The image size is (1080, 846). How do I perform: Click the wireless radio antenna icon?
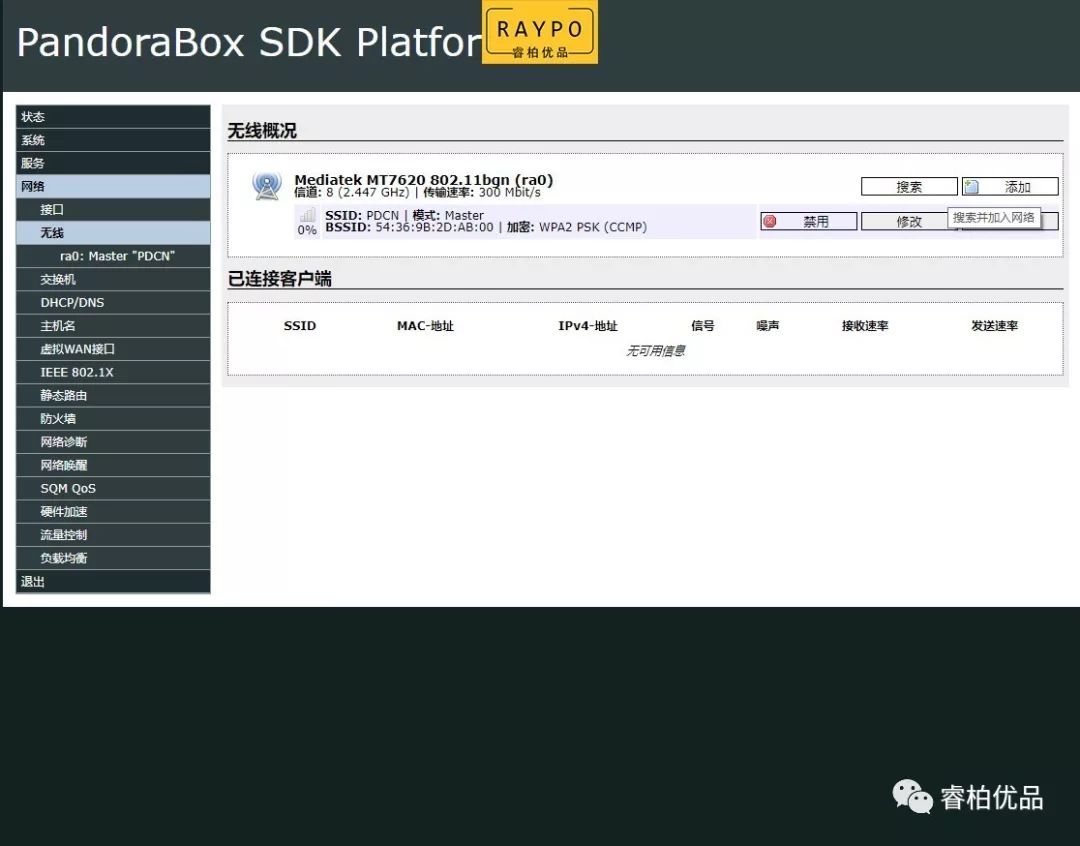267,185
